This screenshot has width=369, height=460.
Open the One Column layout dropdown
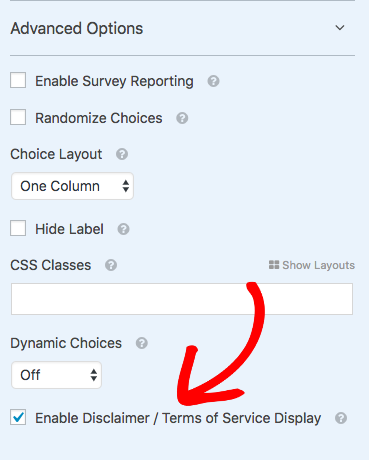click(x=72, y=186)
